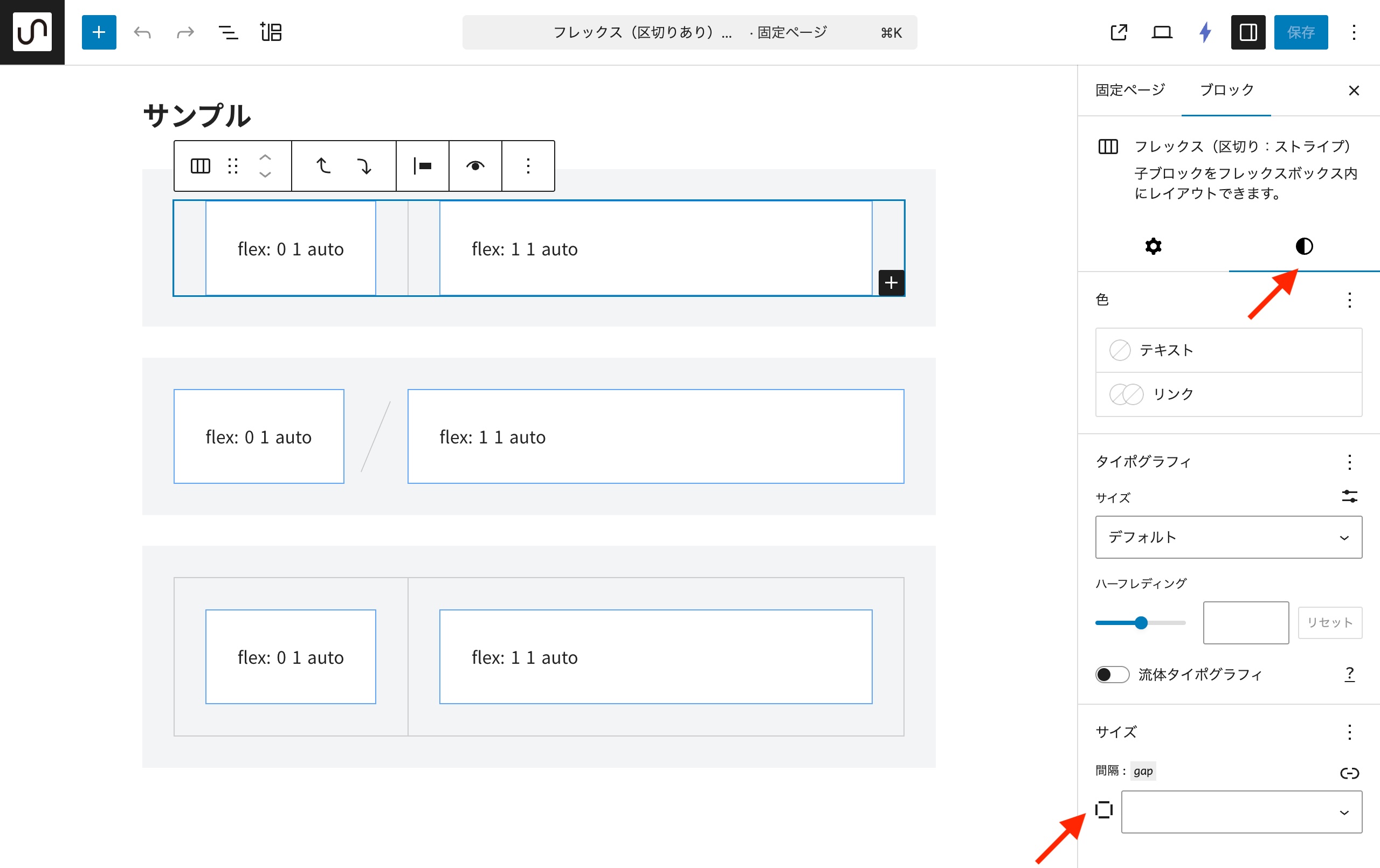This screenshot has height=868, width=1380.
Task: Open the page preview in new tab
Action: point(1118,32)
